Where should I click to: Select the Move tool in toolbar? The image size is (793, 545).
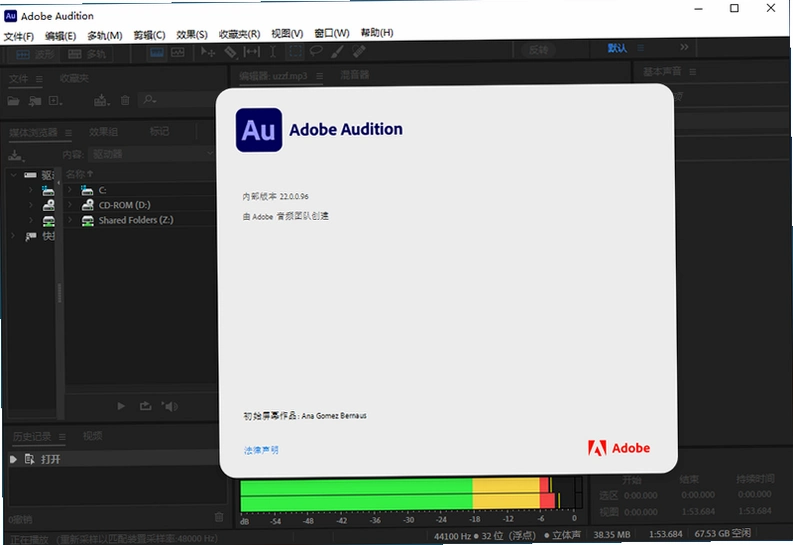[x=208, y=52]
